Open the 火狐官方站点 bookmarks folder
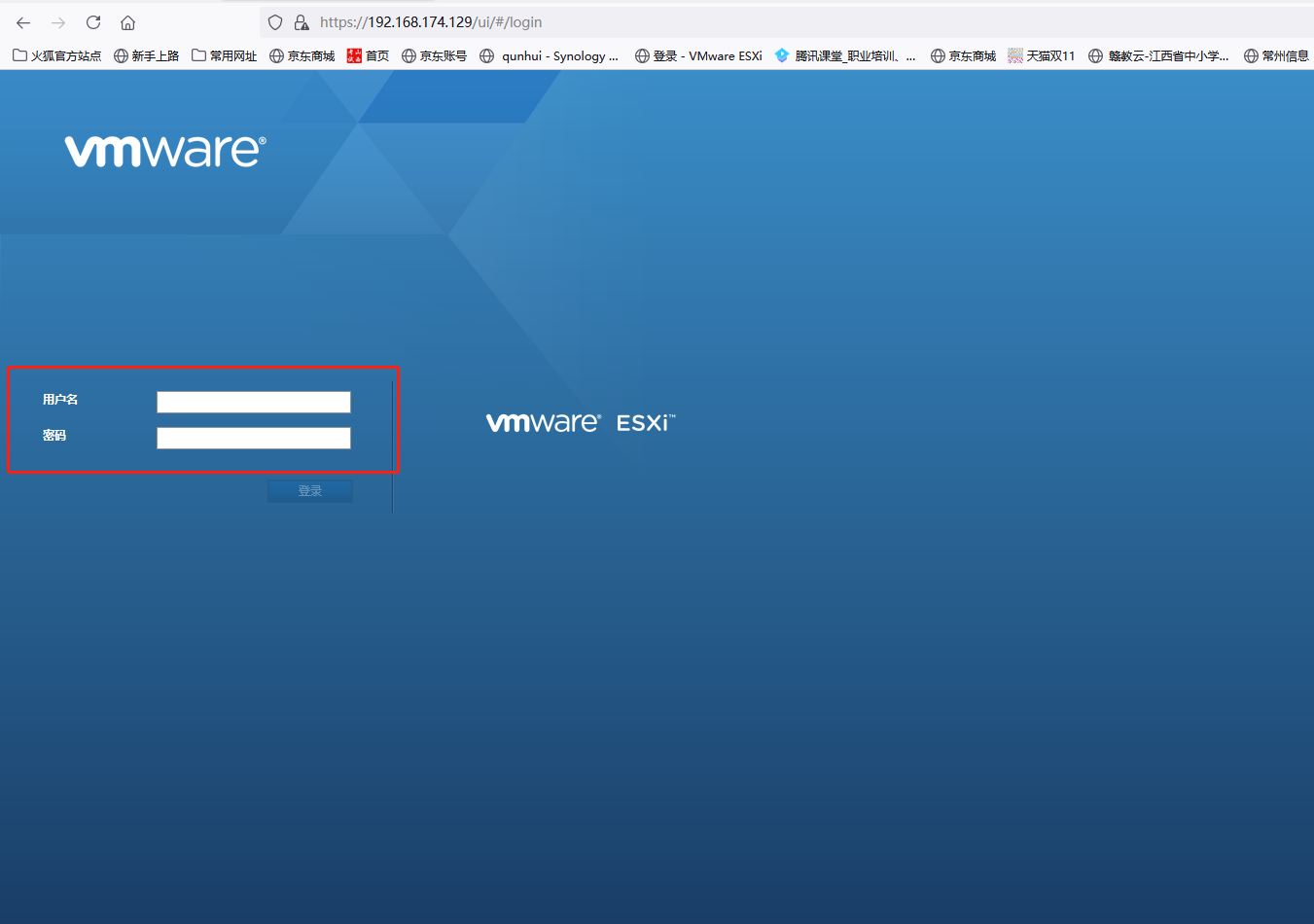The image size is (1314, 924). point(55,55)
